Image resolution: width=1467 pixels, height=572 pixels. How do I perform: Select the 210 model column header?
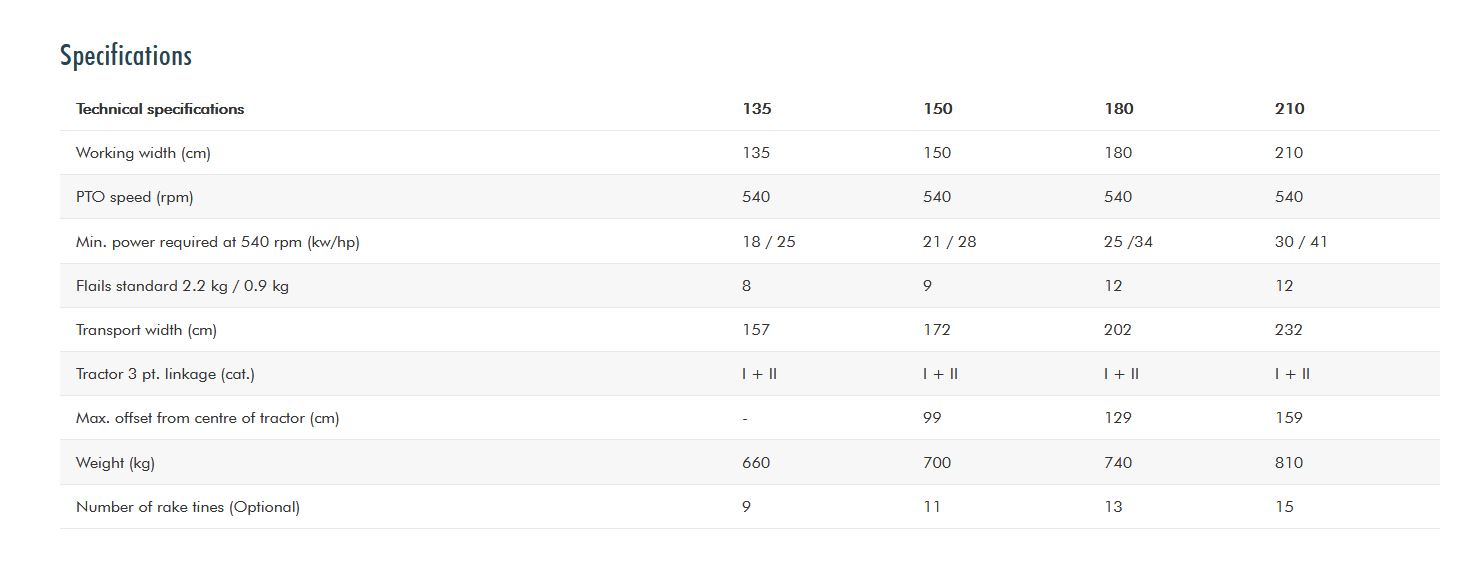(x=1290, y=109)
